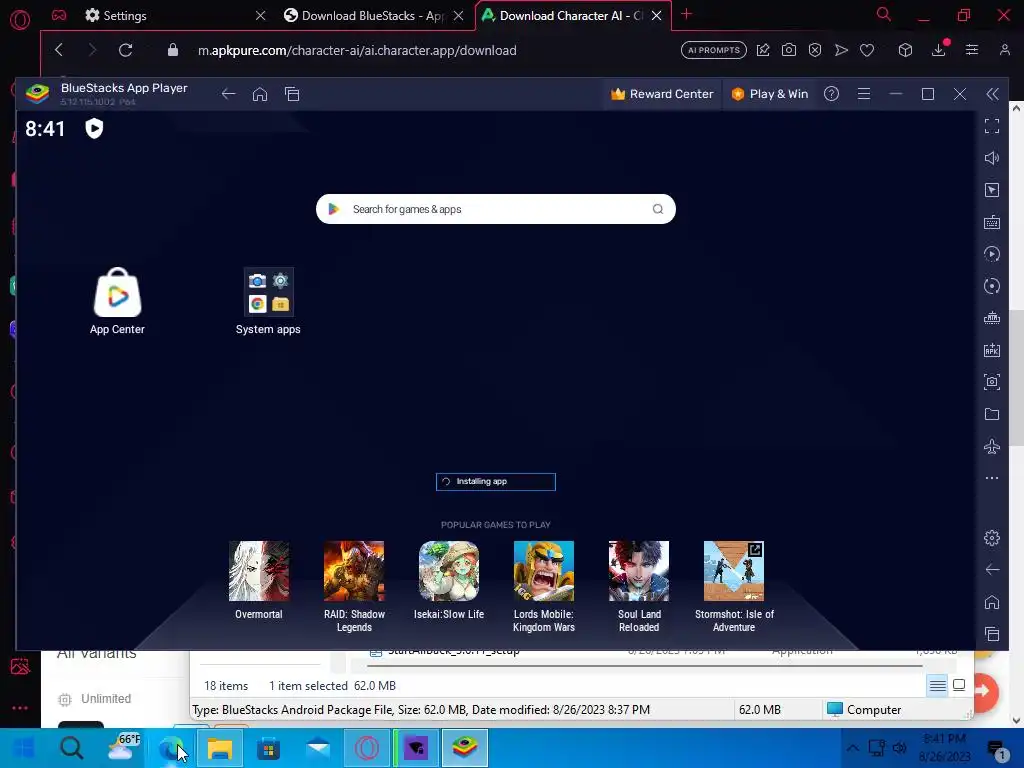
Task: Click the Install APK icon in sidebar
Action: pyautogui.click(x=992, y=350)
